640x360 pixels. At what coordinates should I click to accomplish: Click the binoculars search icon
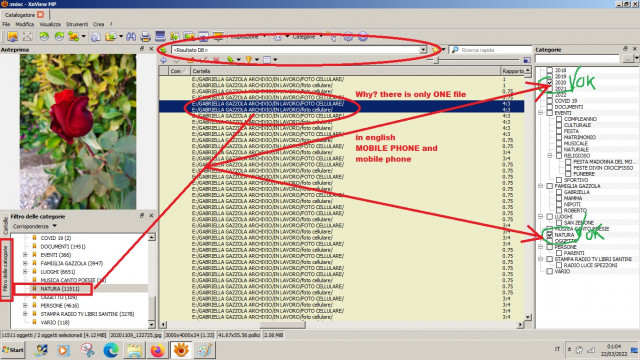(131, 37)
